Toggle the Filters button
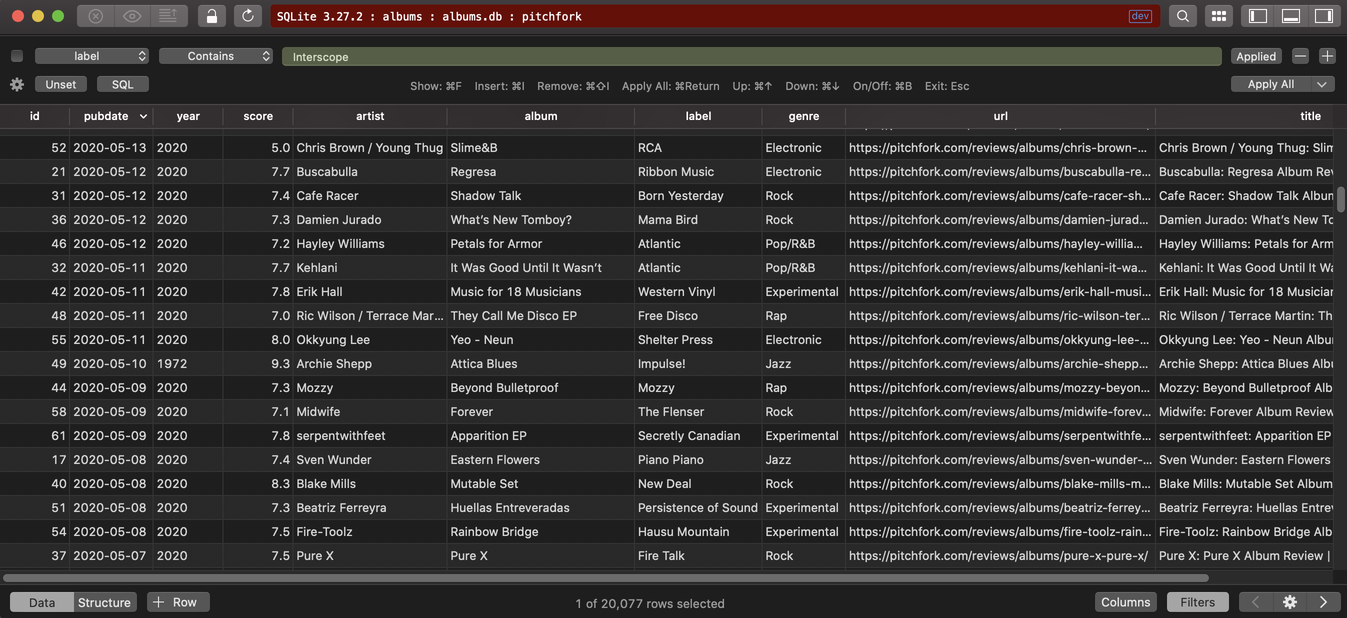 click(1197, 602)
